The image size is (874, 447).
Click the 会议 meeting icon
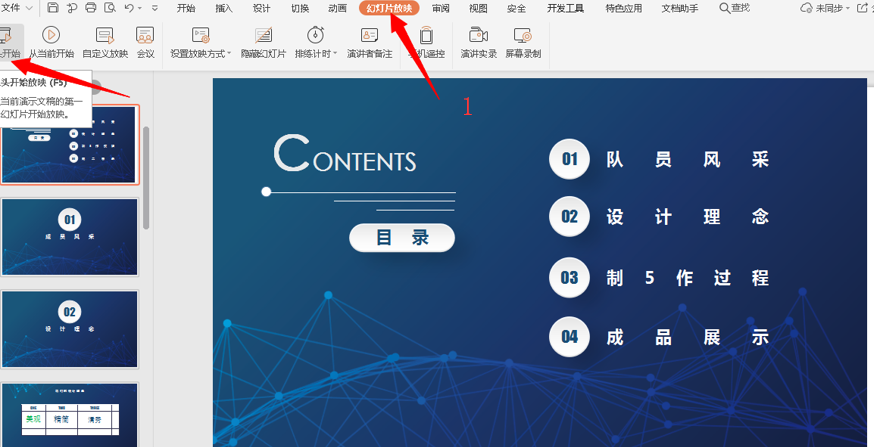(x=145, y=35)
